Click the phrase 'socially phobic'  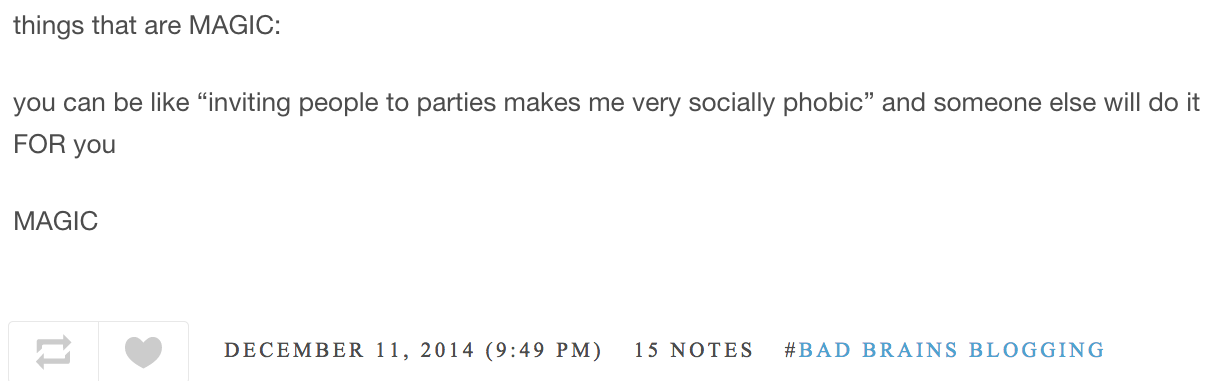pos(778,104)
